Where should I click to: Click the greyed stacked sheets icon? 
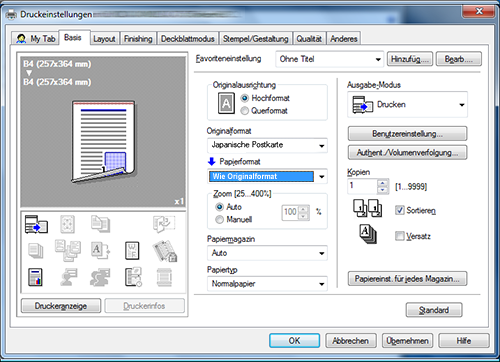(35, 251)
